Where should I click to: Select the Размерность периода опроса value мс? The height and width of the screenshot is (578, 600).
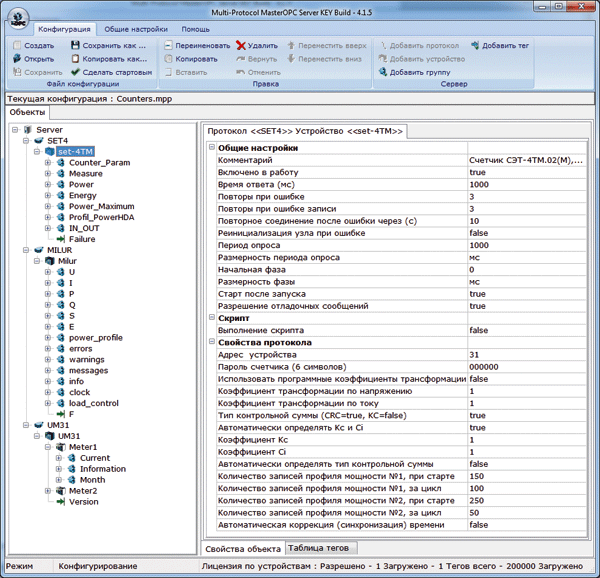tap(527, 257)
